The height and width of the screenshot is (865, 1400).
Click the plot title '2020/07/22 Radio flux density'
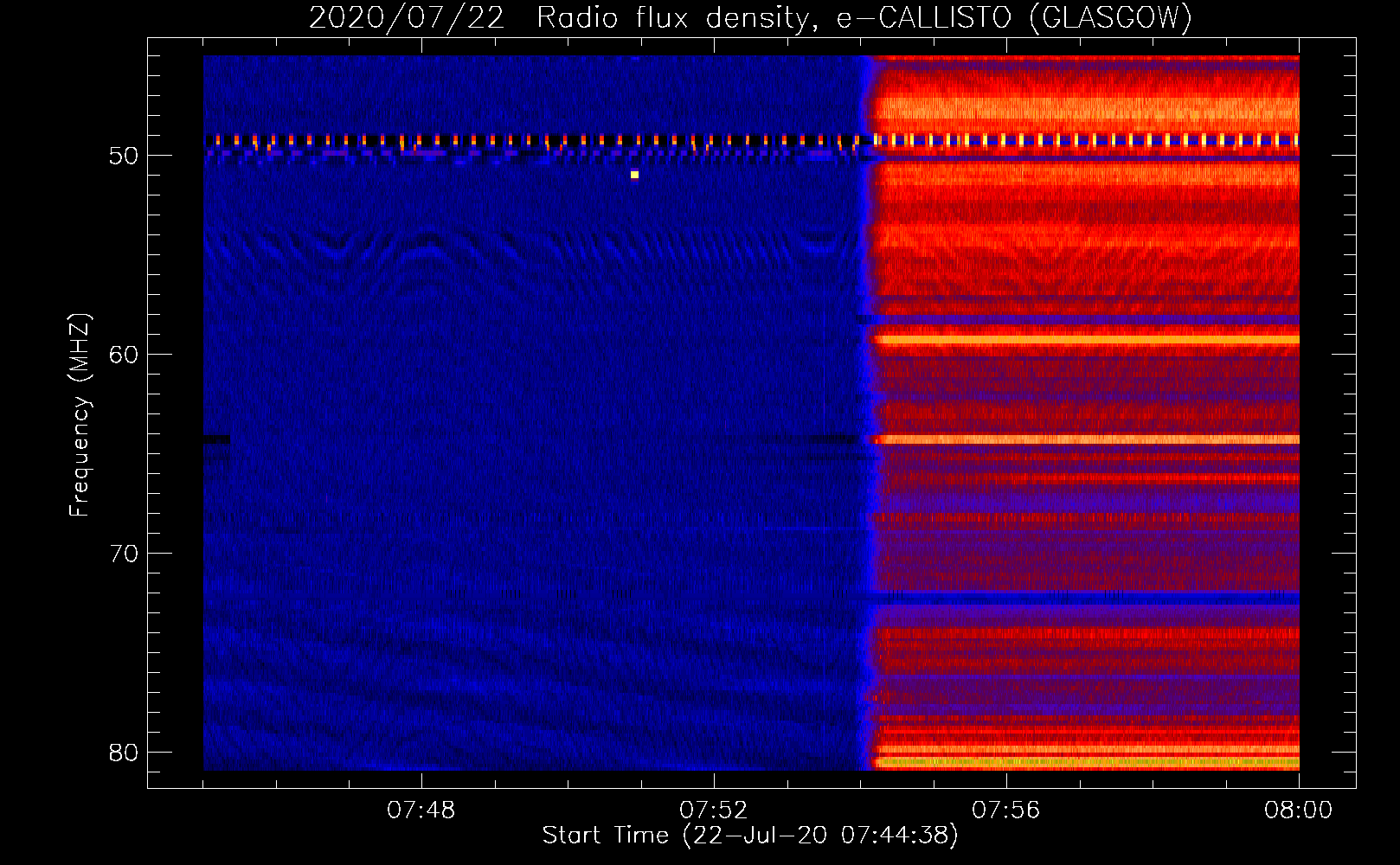750,18
